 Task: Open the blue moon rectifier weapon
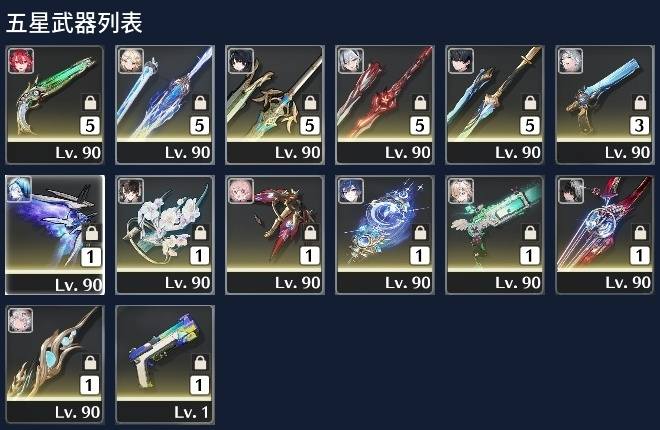point(385,235)
